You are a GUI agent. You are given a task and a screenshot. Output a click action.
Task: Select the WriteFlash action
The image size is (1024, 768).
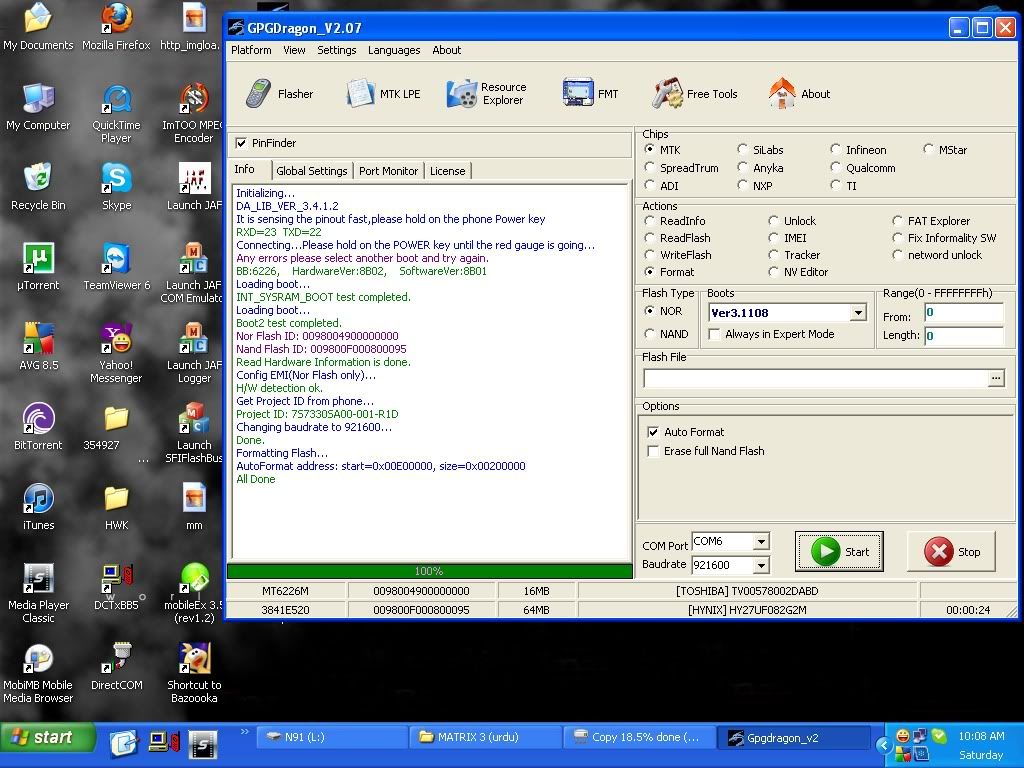[x=650, y=255]
